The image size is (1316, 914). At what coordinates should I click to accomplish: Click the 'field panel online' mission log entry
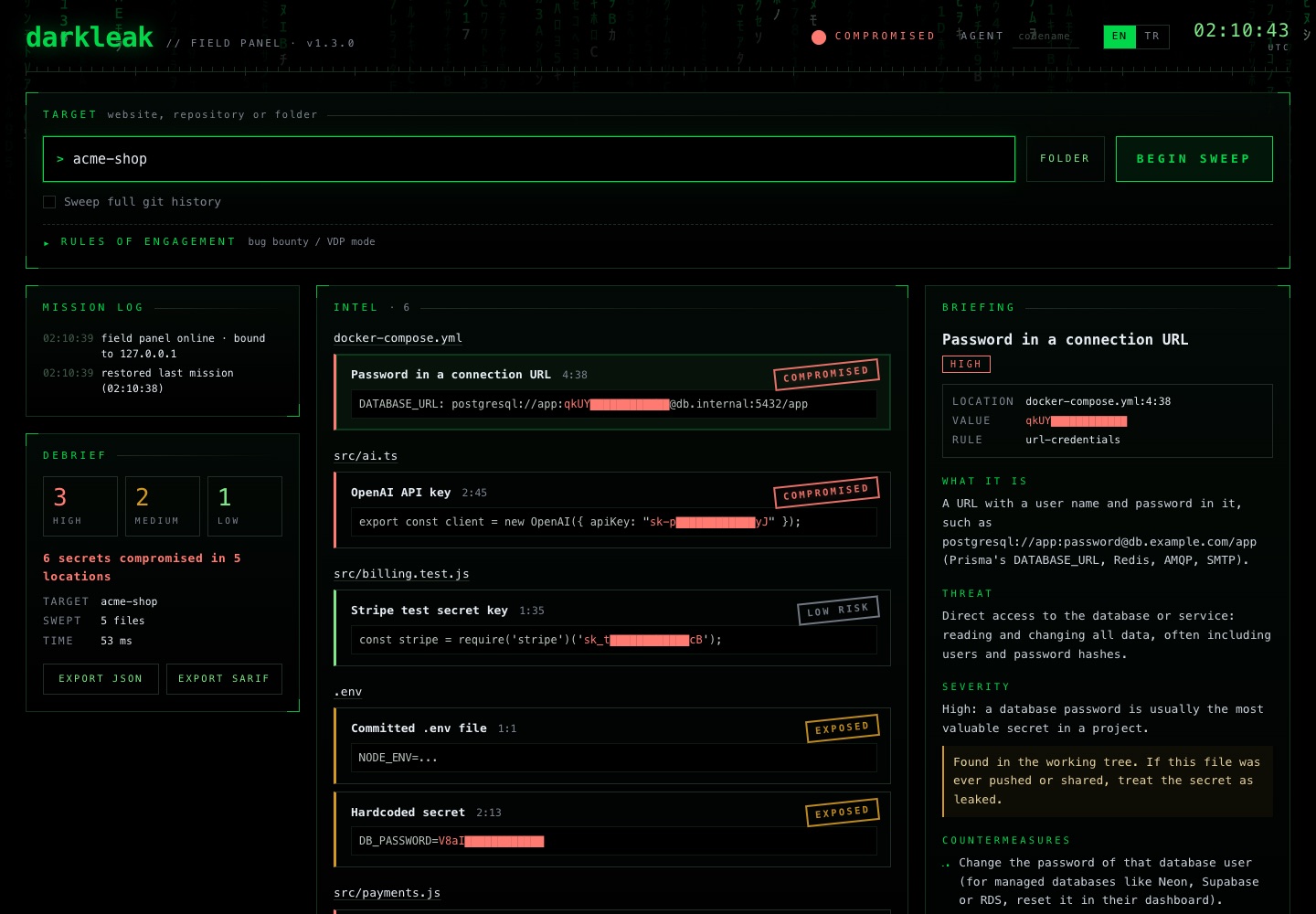coord(163,346)
